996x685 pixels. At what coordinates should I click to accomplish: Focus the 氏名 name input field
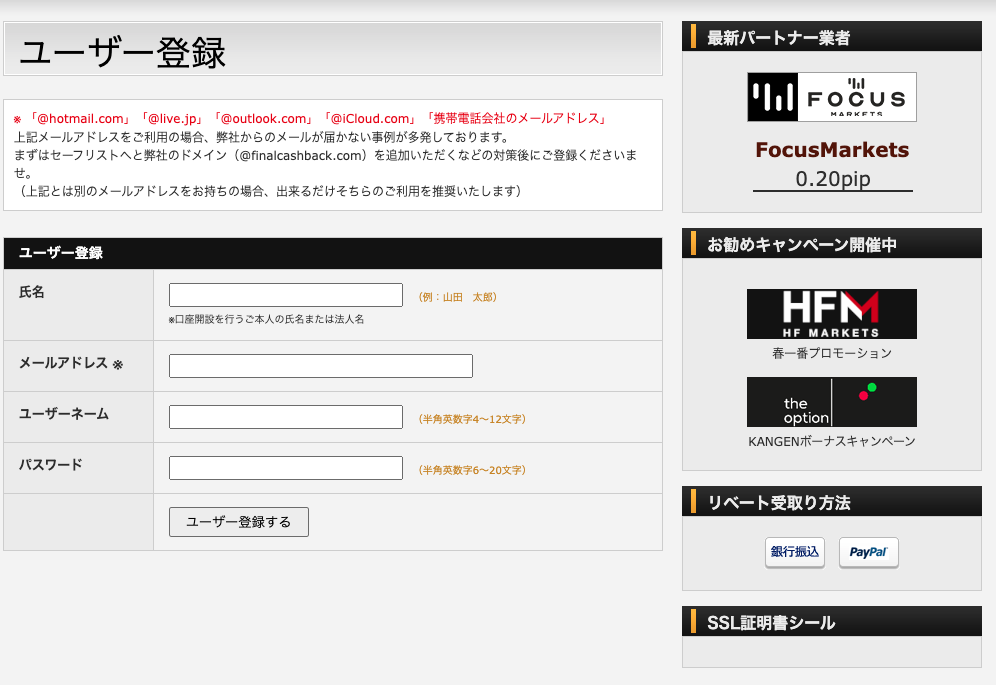click(x=286, y=295)
